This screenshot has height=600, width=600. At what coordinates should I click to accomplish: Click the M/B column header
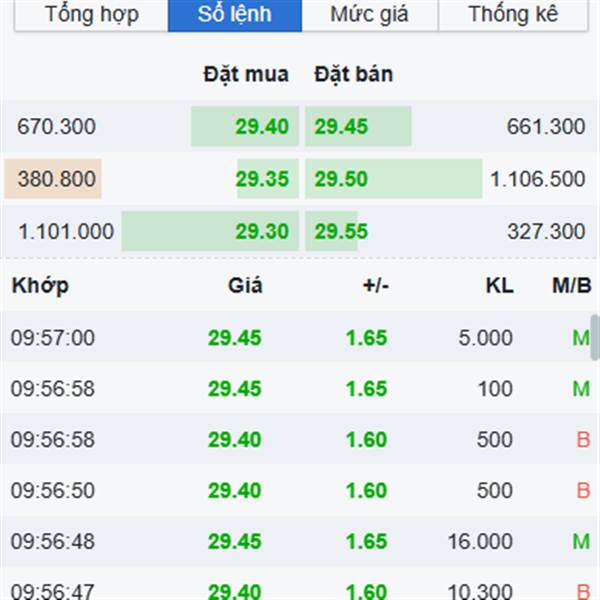tap(572, 286)
